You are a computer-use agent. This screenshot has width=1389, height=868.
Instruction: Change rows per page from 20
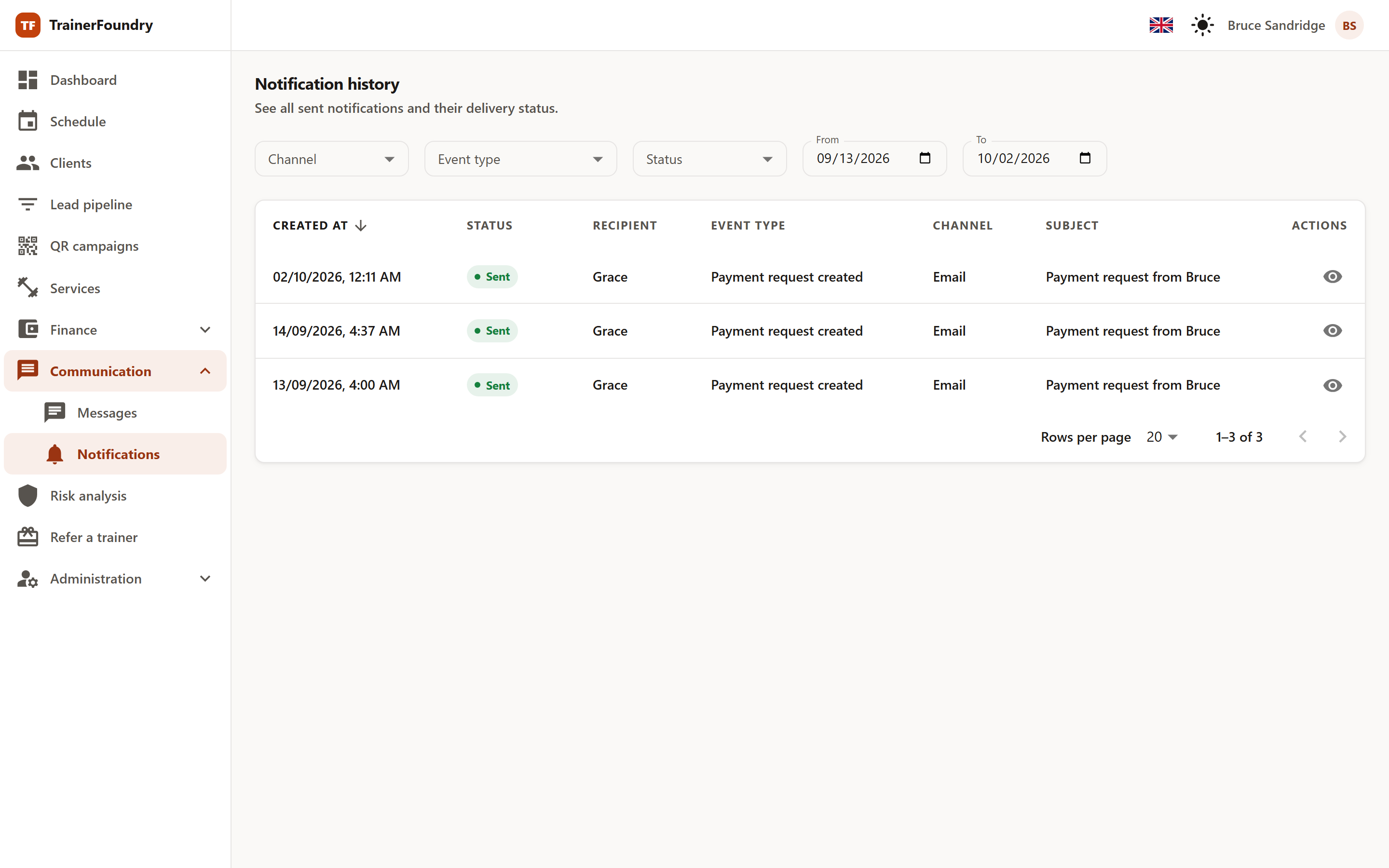(x=1162, y=437)
